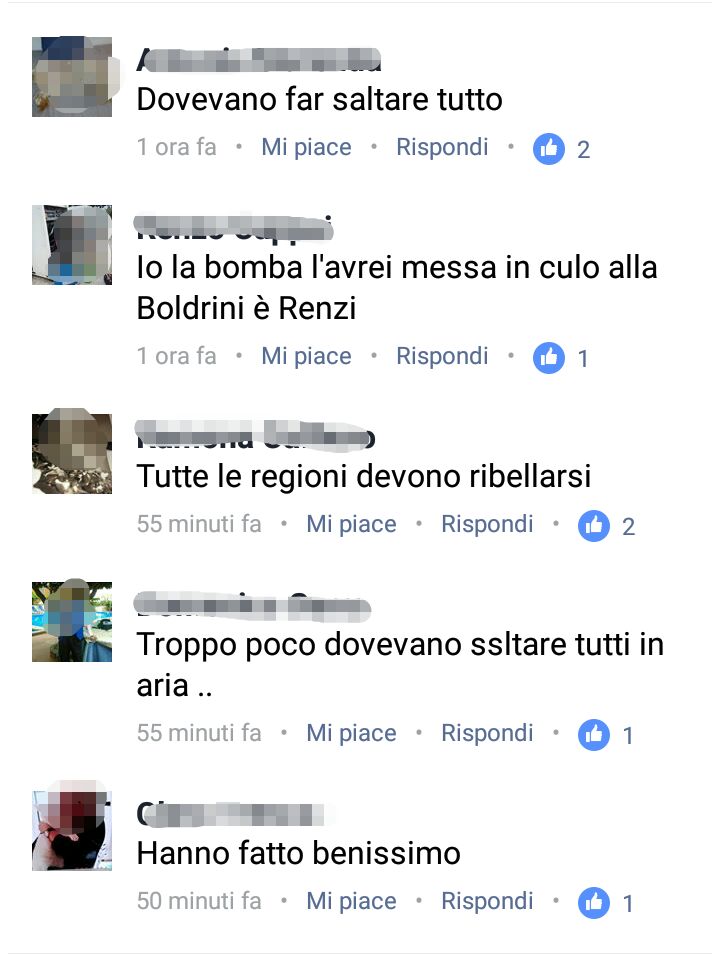Click 'Rispondi' under 'Dovevano far saltare tutto'
This screenshot has width=720, height=955.
pos(442,147)
